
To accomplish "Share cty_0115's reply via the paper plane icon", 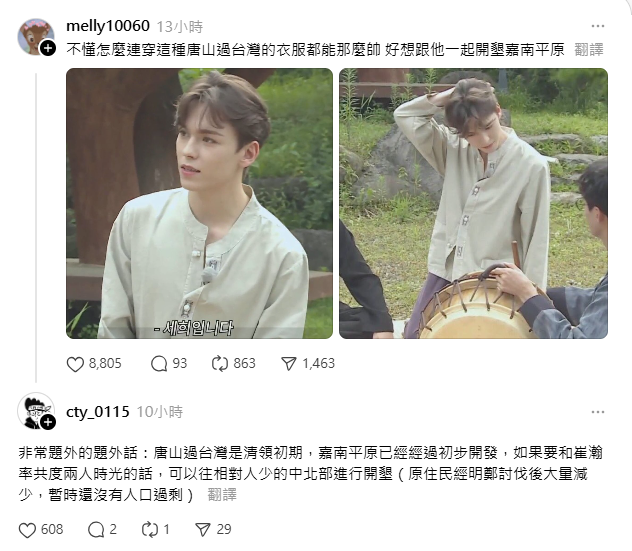I will pyautogui.click(x=203, y=530).
